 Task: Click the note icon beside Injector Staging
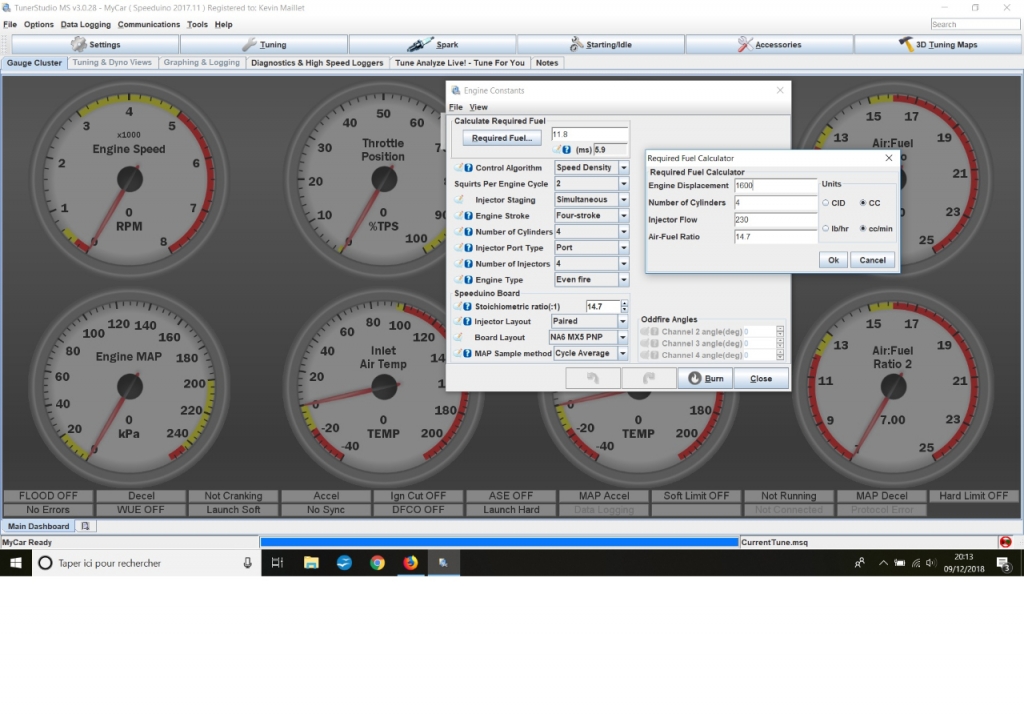tap(459, 199)
